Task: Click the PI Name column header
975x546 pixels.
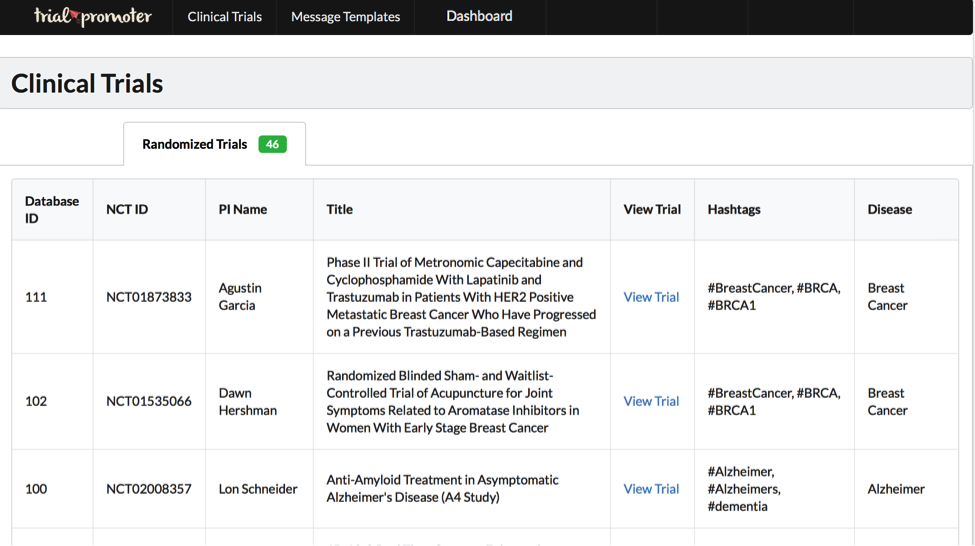Action: [x=242, y=209]
